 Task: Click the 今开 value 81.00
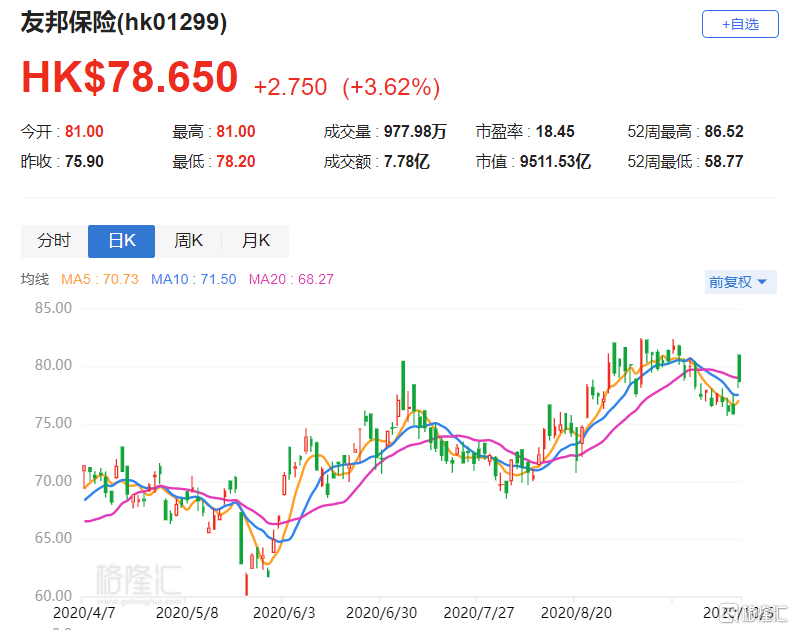(84, 132)
